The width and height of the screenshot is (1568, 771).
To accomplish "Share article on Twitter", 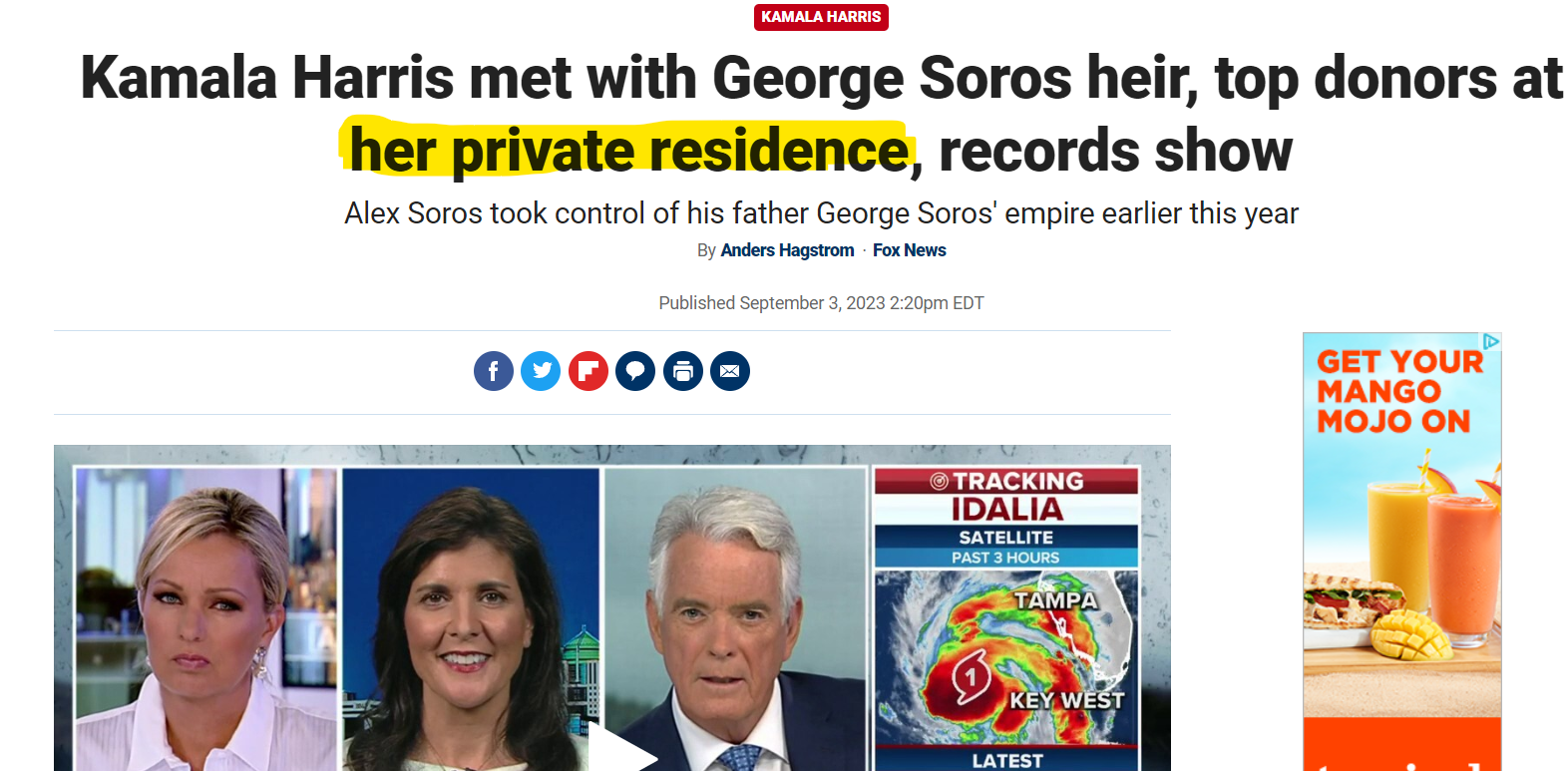I will (541, 371).
